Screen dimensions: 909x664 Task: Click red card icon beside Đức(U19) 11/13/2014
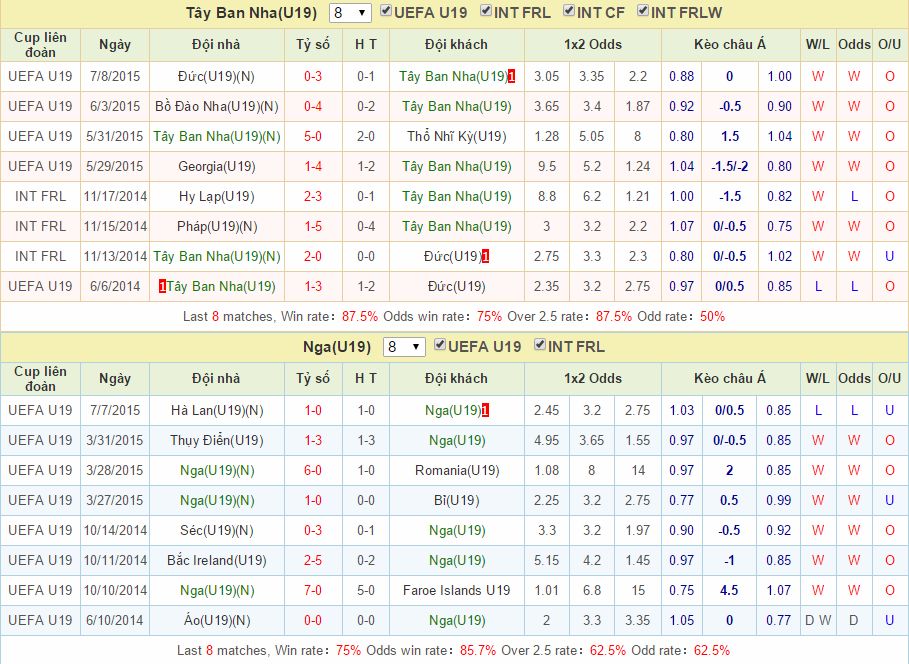pos(486,256)
